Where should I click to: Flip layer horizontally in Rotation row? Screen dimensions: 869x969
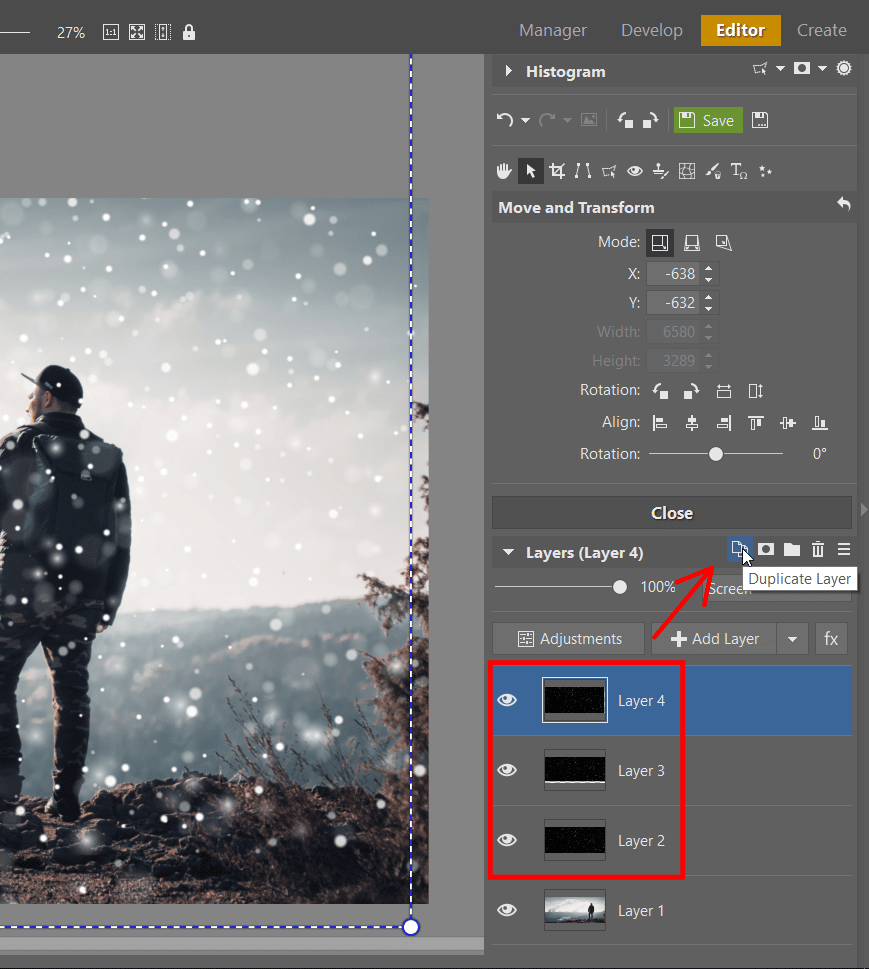[x=724, y=391]
